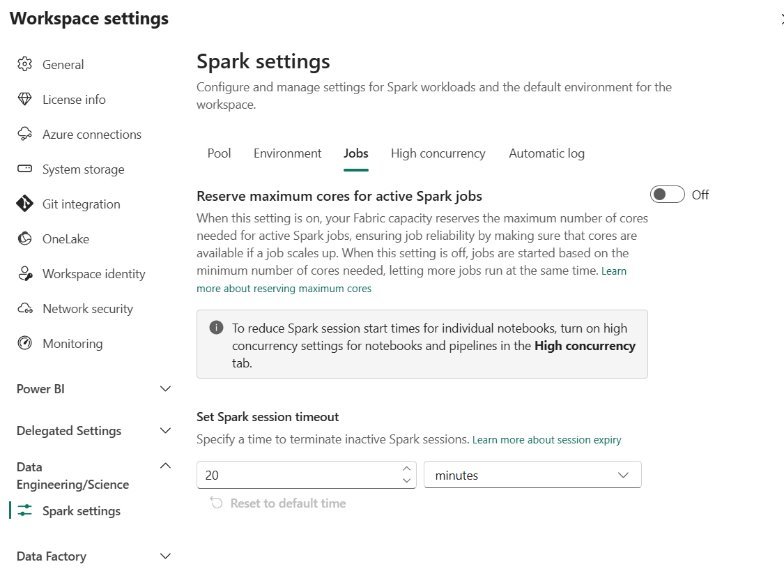Click the session timeout value field

300,475
